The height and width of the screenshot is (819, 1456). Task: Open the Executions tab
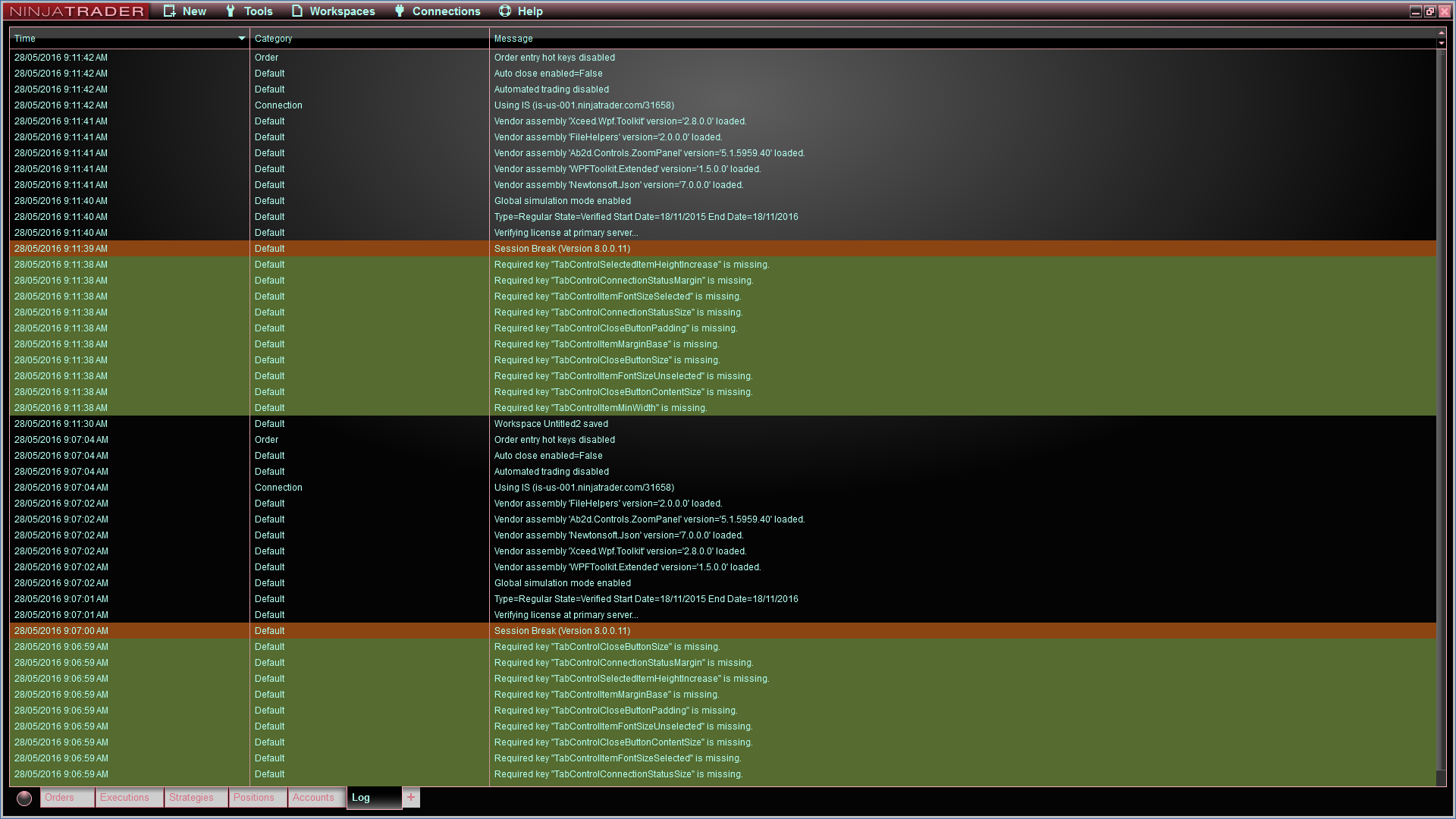pos(124,798)
